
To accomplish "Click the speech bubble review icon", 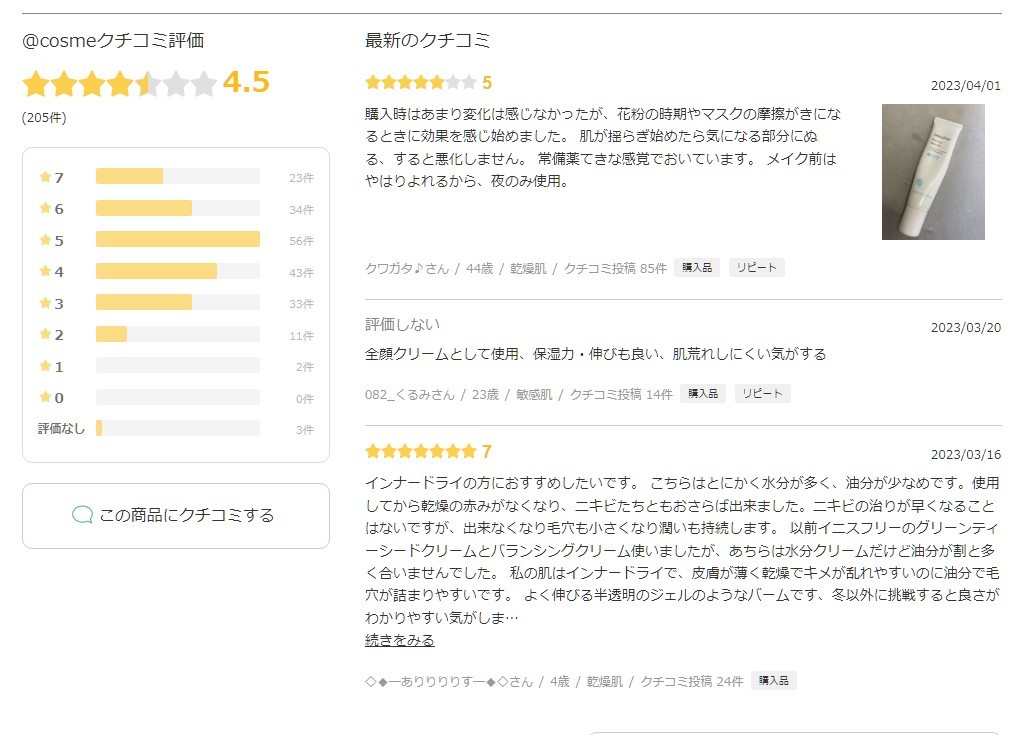I will coord(82,515).
